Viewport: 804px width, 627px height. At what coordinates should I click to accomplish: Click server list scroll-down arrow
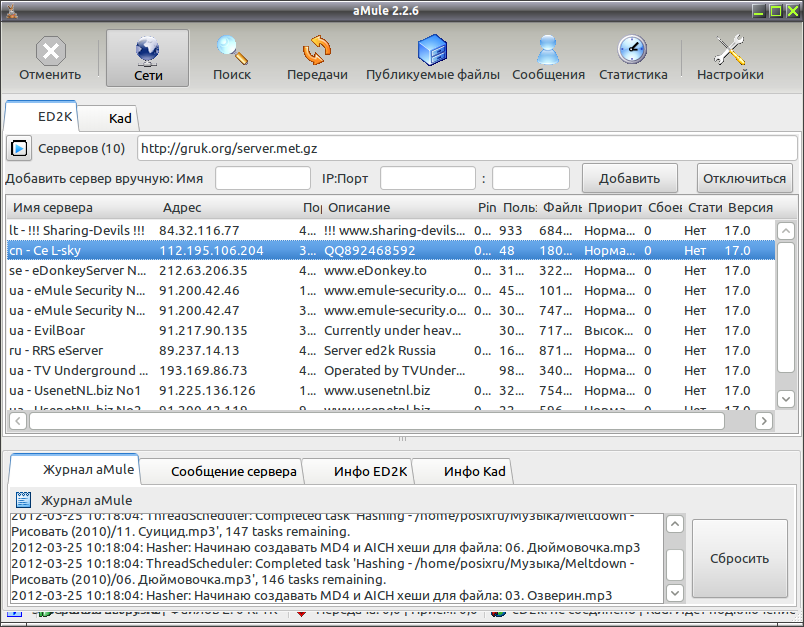(x=786, y=399)
